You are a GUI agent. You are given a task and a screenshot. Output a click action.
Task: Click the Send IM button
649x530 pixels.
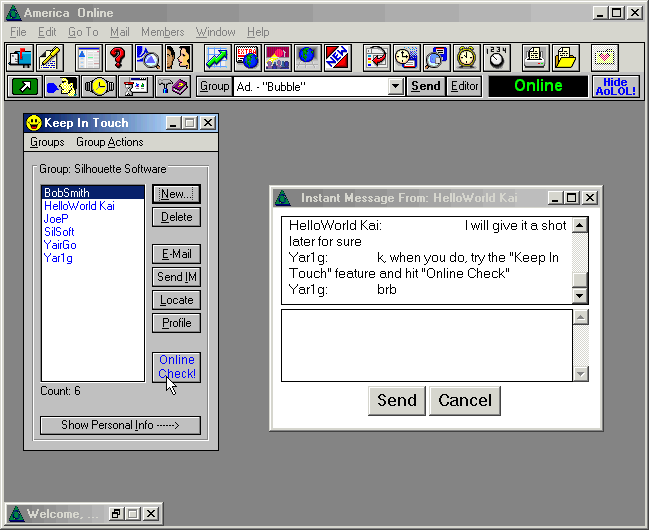coord(176,277)
